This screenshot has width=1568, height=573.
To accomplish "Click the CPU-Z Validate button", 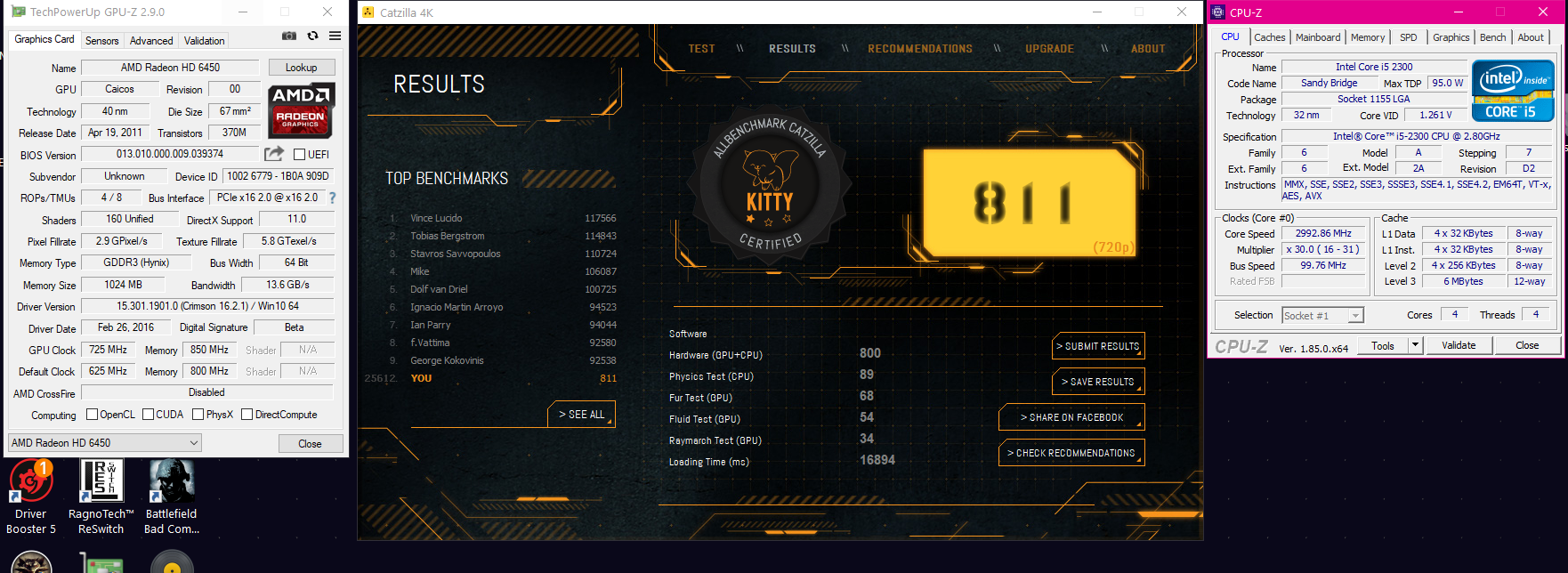I will pos(1459,345).
